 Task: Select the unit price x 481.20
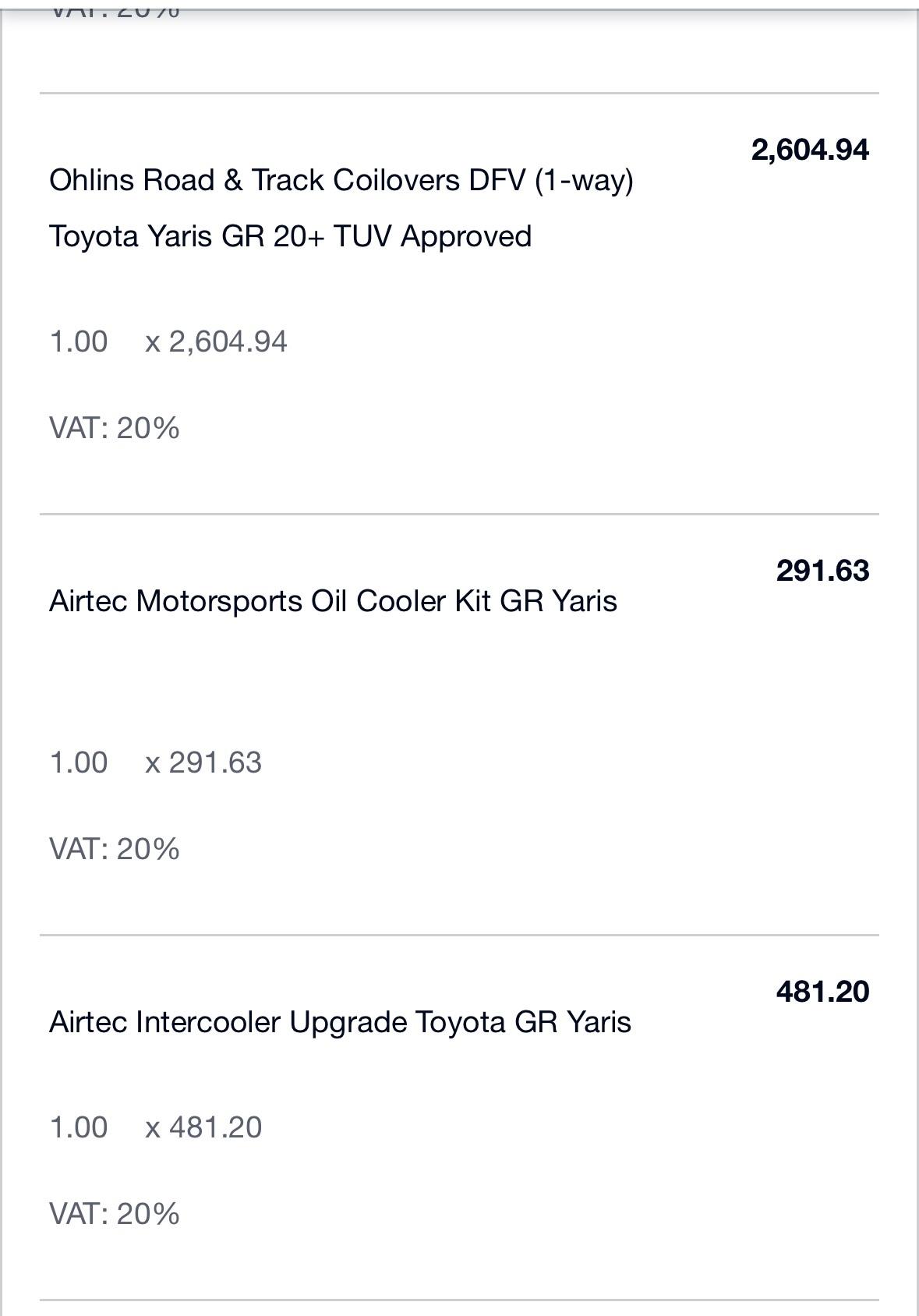click(x=203, y=1127)
